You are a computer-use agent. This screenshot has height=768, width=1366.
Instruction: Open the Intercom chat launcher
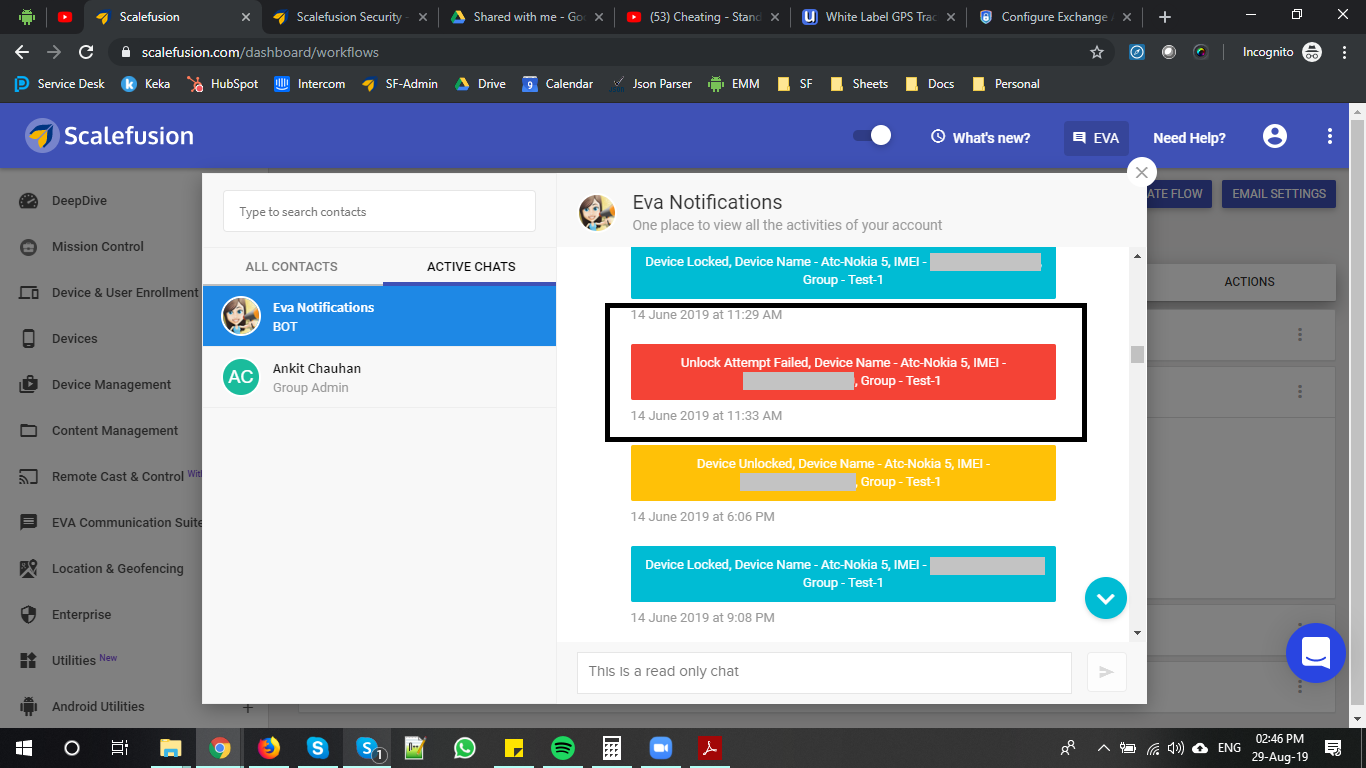(1315, 652)
